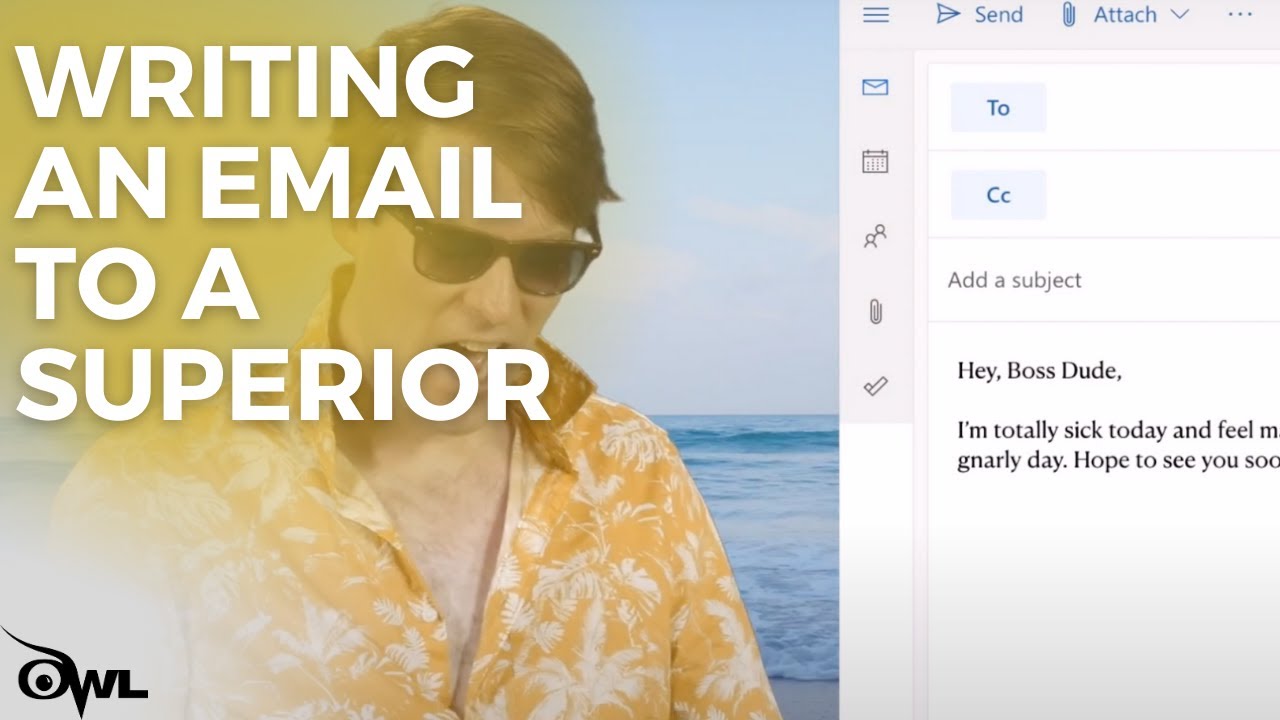Click the 'Hey, Boss Dude,' greeting line
The width and height of the screenshot is (1280, 720).
click(x=1039, y=372)
